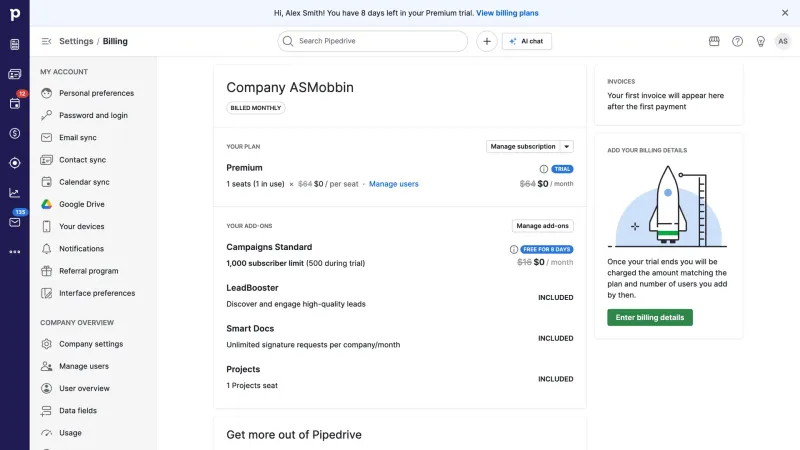
Task: Open Activities calendar icon with 12 badge
Action: click(15, 104)
